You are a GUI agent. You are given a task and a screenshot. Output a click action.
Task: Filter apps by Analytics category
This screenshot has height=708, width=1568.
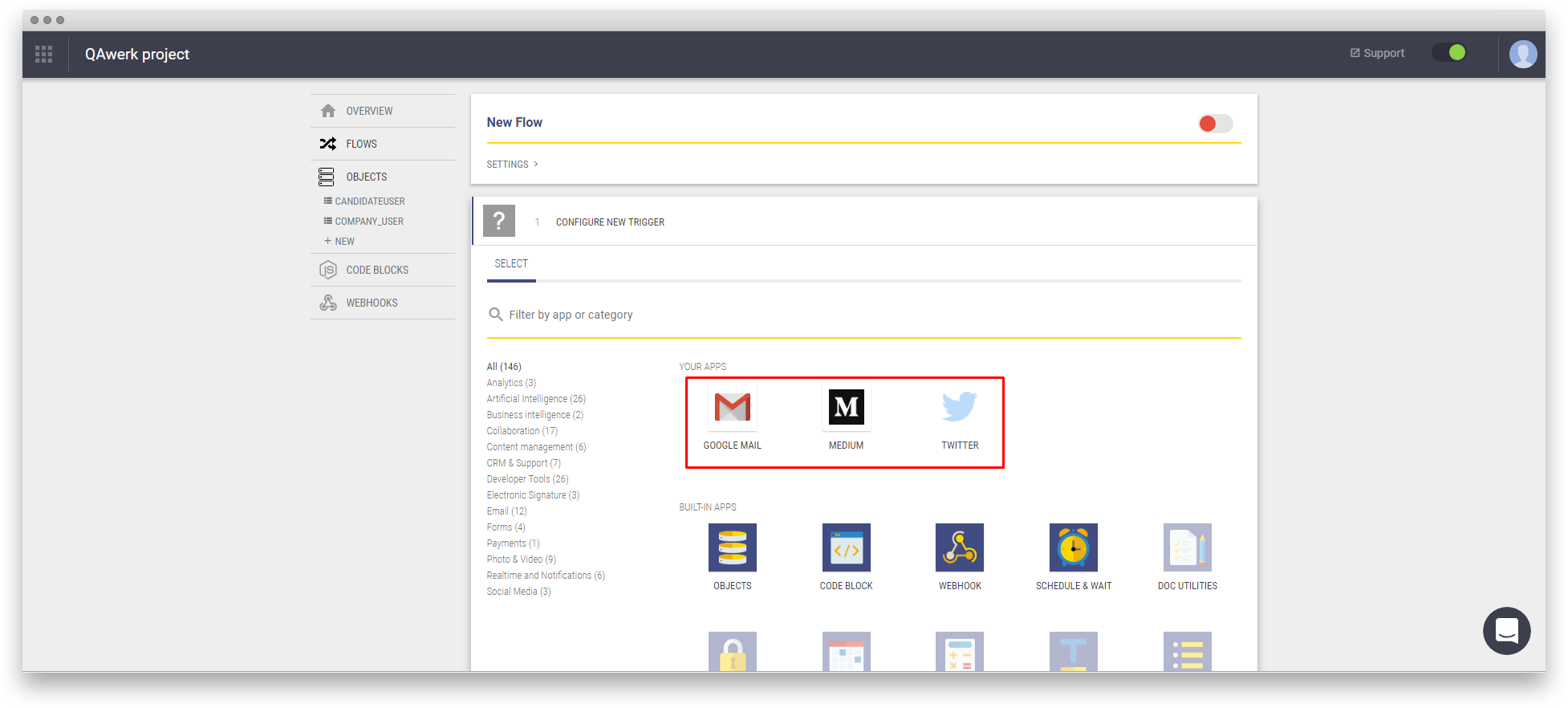pos(511,383)
